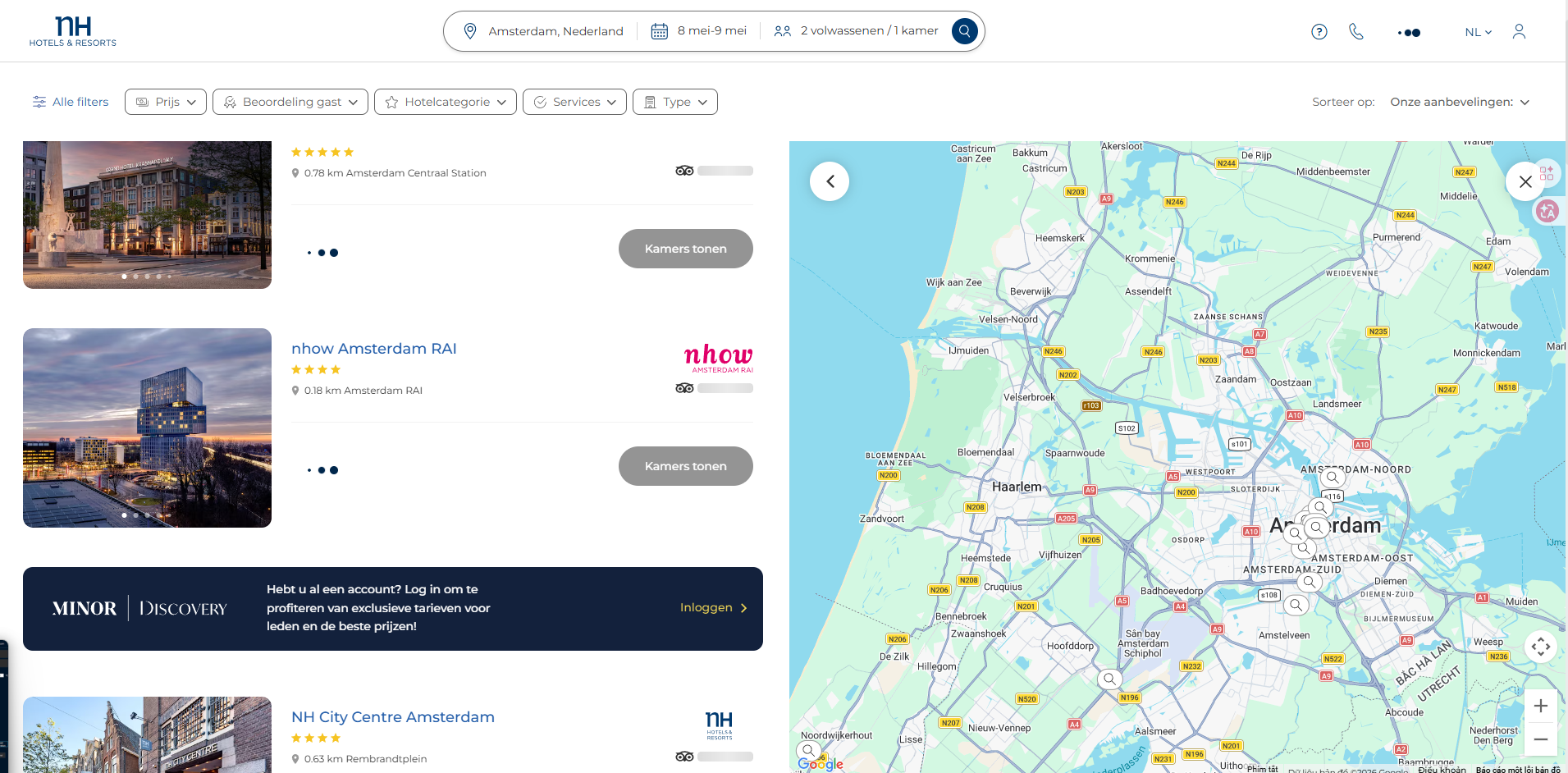
Task: Open the user account profile icon
Action: point(1519,31)
